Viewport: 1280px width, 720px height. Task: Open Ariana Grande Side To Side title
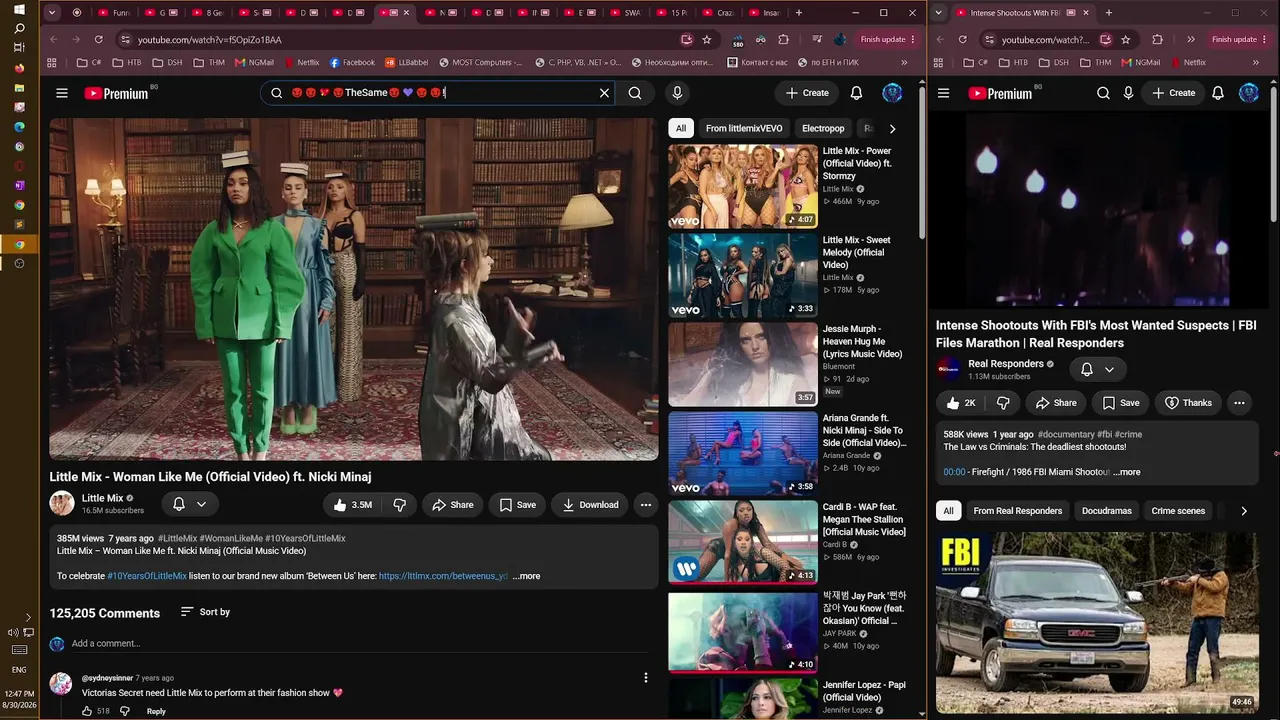pyautogui.click(x=864, y=430)
